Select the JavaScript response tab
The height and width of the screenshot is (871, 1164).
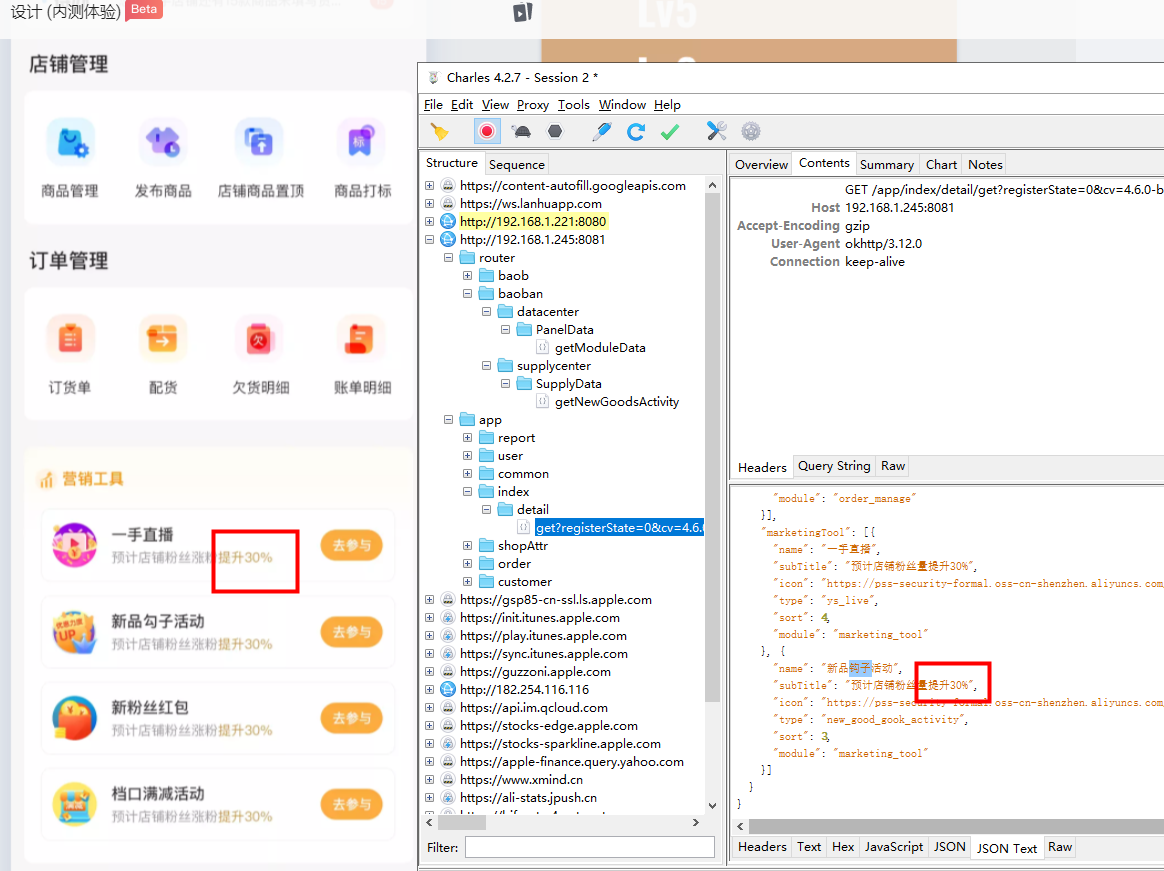tap(893, 846)
